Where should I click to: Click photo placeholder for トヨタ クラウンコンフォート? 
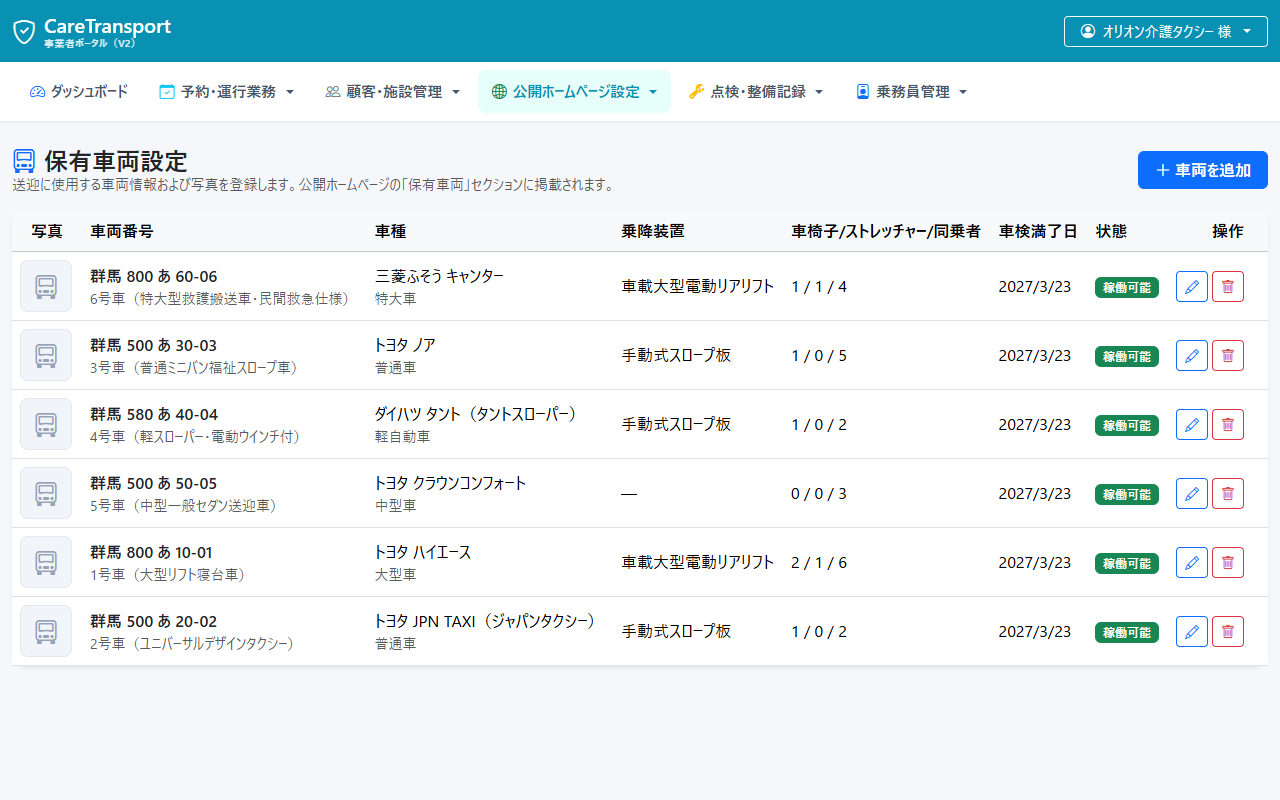pos(46,494)
